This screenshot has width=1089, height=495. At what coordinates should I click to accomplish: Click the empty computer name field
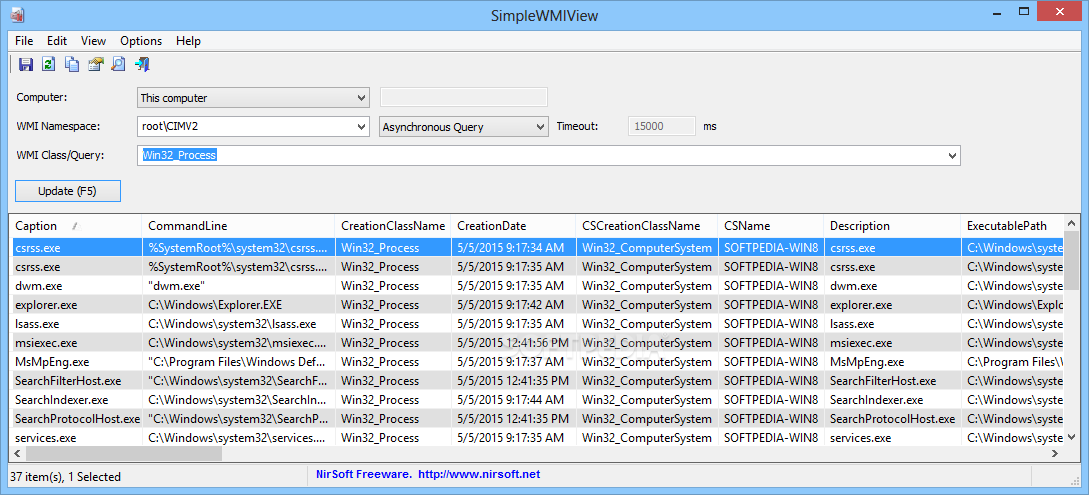[x=464, y=97]
